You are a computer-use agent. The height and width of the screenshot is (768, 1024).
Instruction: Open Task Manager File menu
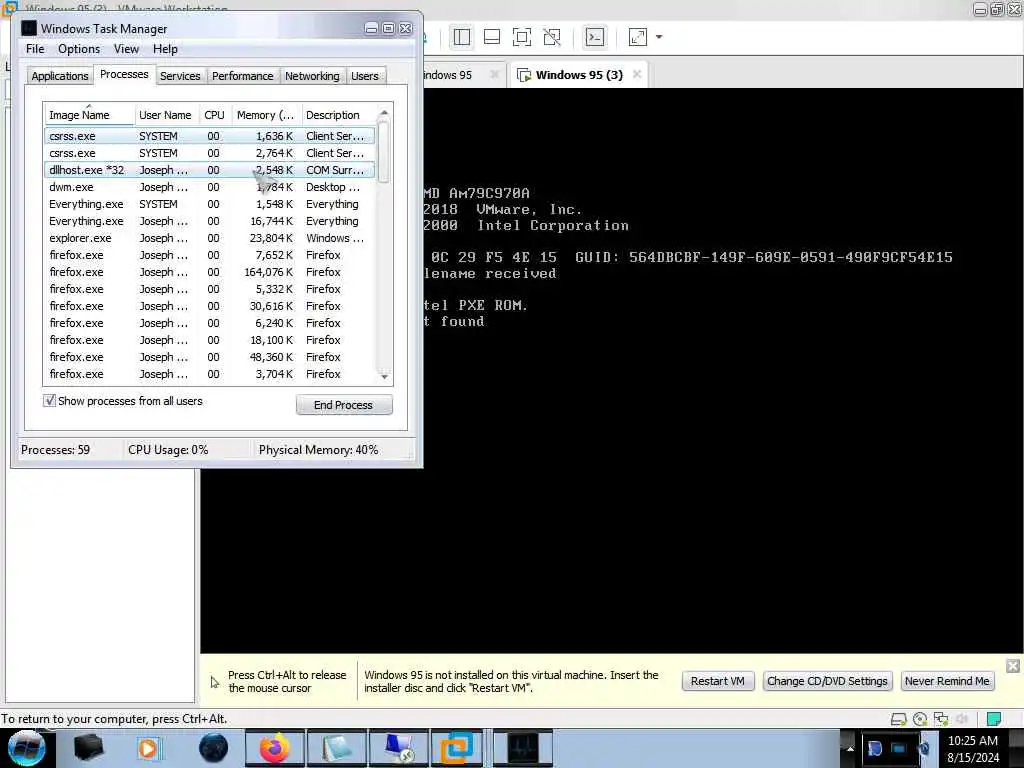(x=35, y=49)
